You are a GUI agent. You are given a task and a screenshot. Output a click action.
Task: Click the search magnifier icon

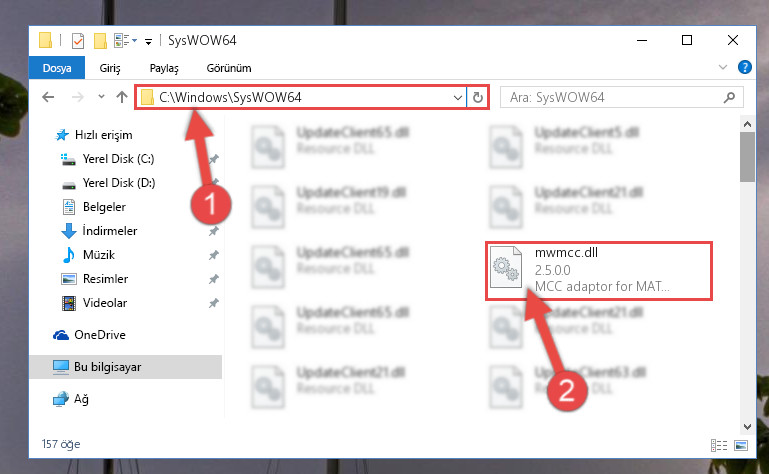(x=729, y=97)
